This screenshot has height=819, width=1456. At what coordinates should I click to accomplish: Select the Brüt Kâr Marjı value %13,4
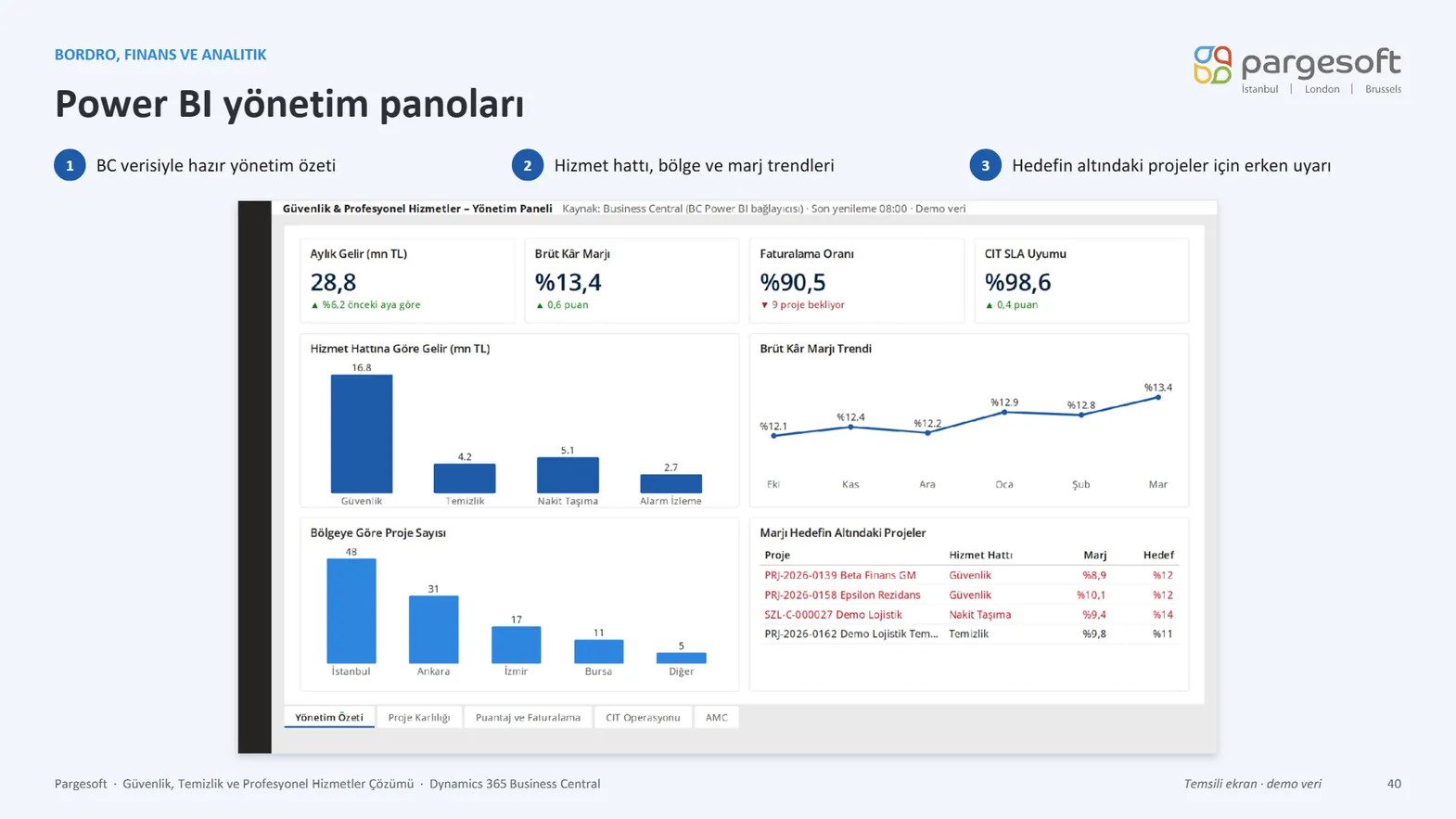568,282
